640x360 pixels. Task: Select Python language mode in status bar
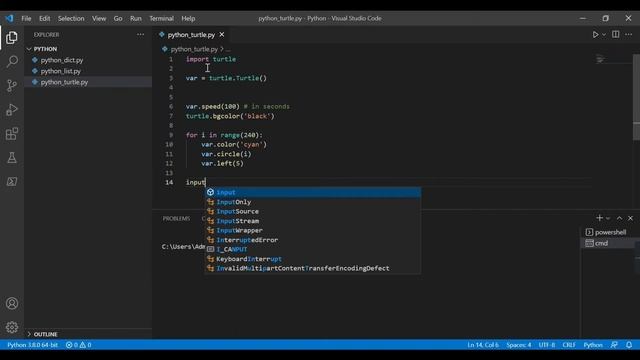click(593, 345)
